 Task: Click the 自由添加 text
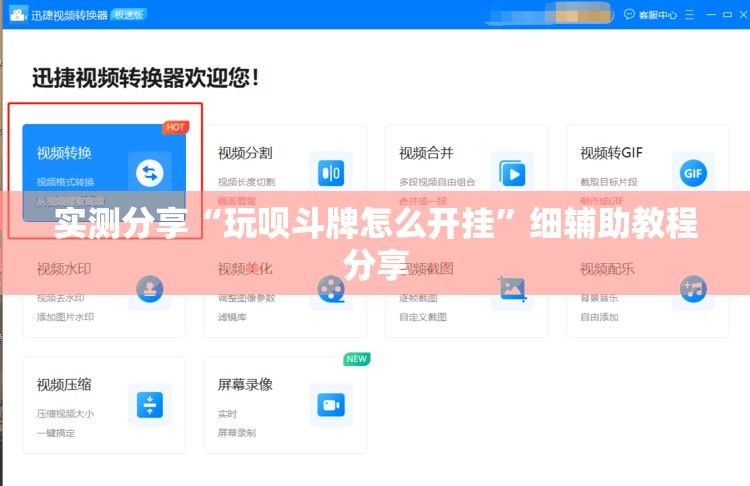coord(599,317)
